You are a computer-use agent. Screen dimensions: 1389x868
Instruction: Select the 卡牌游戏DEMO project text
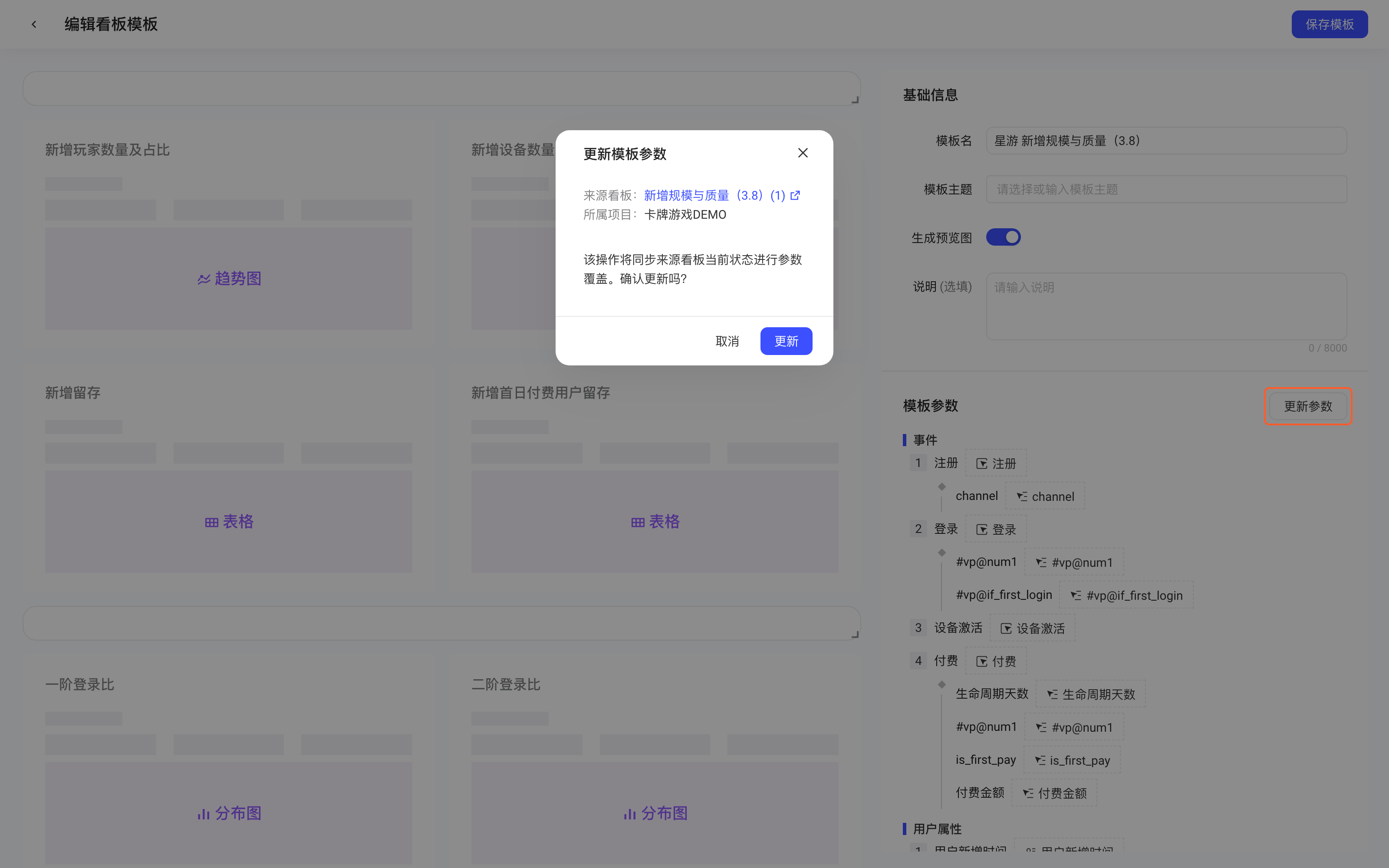point(685,215)
